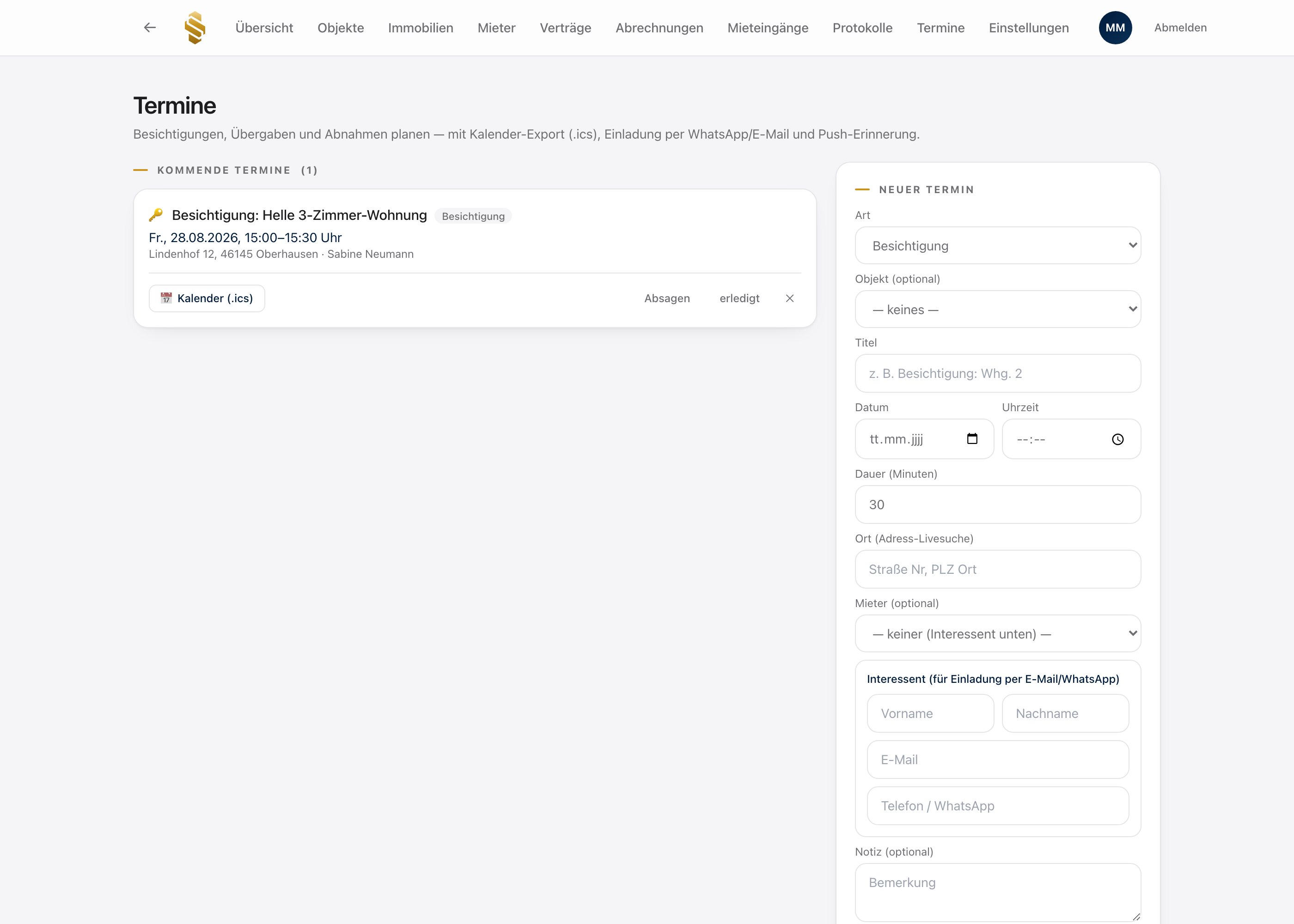Open Immobilien page
Viewport: 1294px width, 924px height.
[x=421, y=27]
